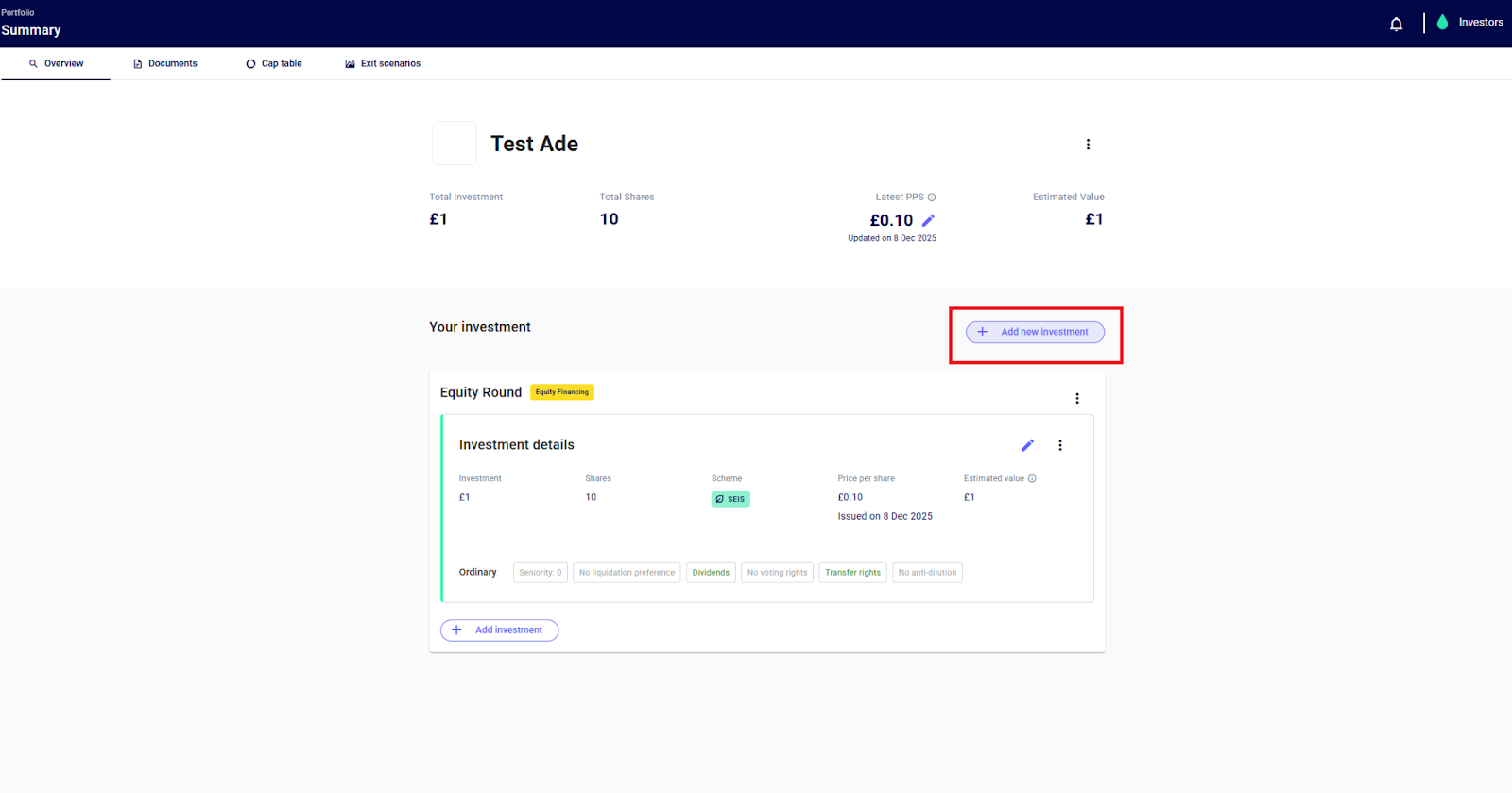Open the Test Ade kebab menu
The image size is (1512, 793).
click(x=1088, y=145)
